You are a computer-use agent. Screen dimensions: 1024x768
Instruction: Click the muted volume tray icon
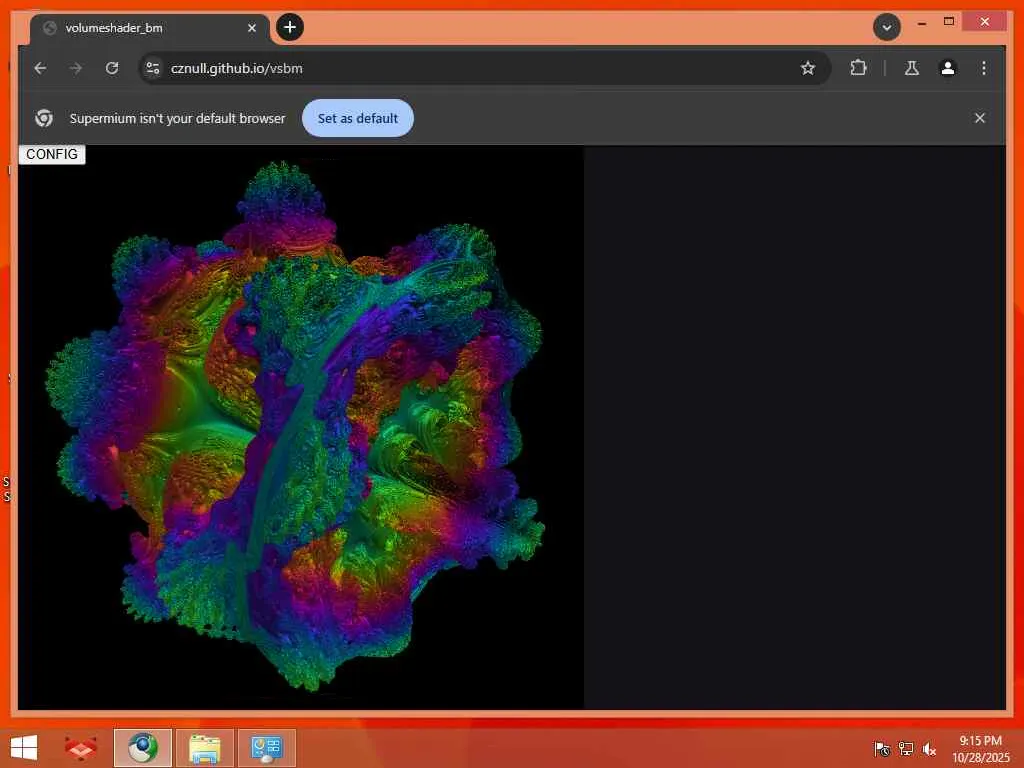point(929,748)
